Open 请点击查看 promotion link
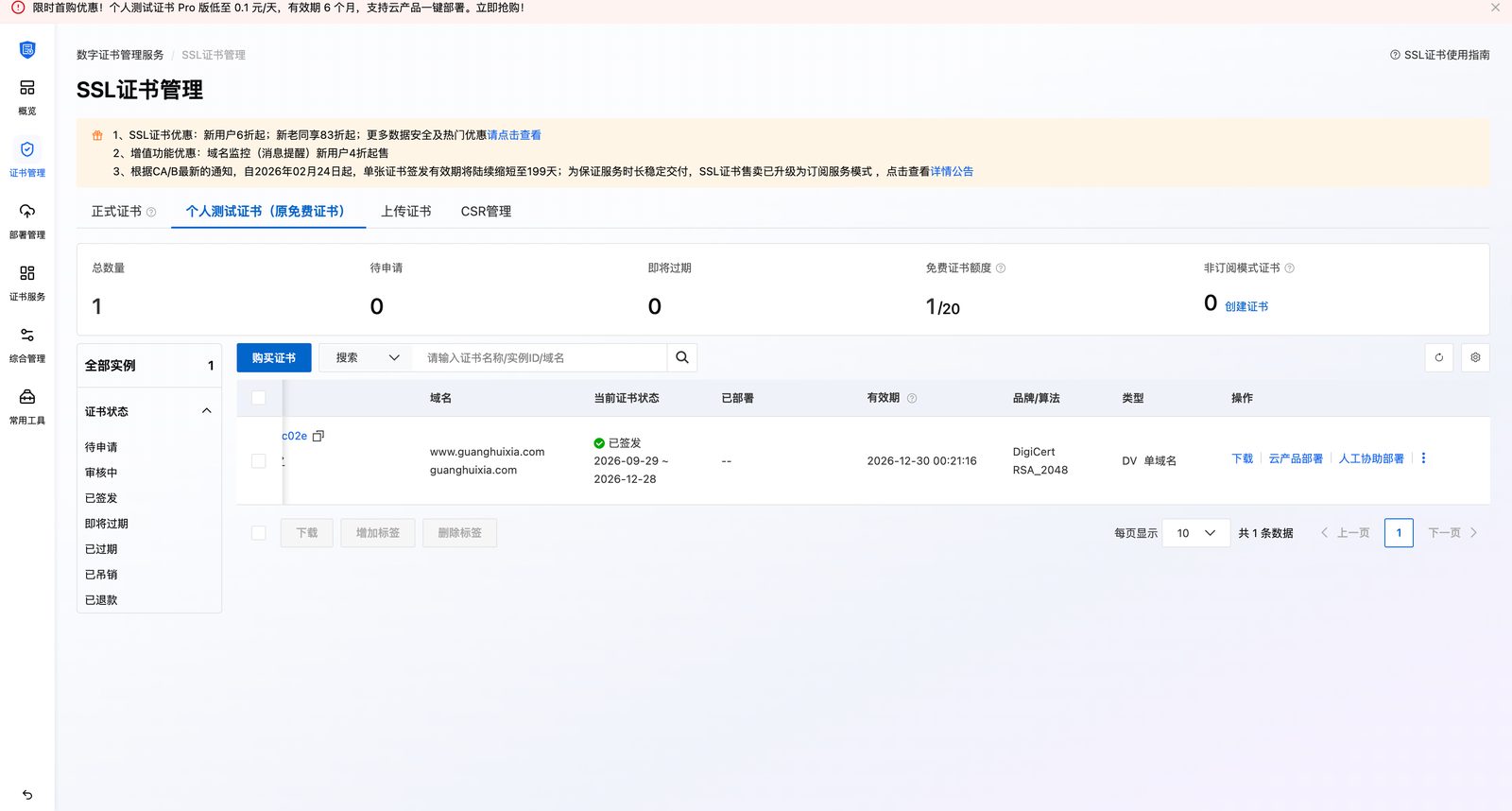1512x811 pixels. click(514, 135)
